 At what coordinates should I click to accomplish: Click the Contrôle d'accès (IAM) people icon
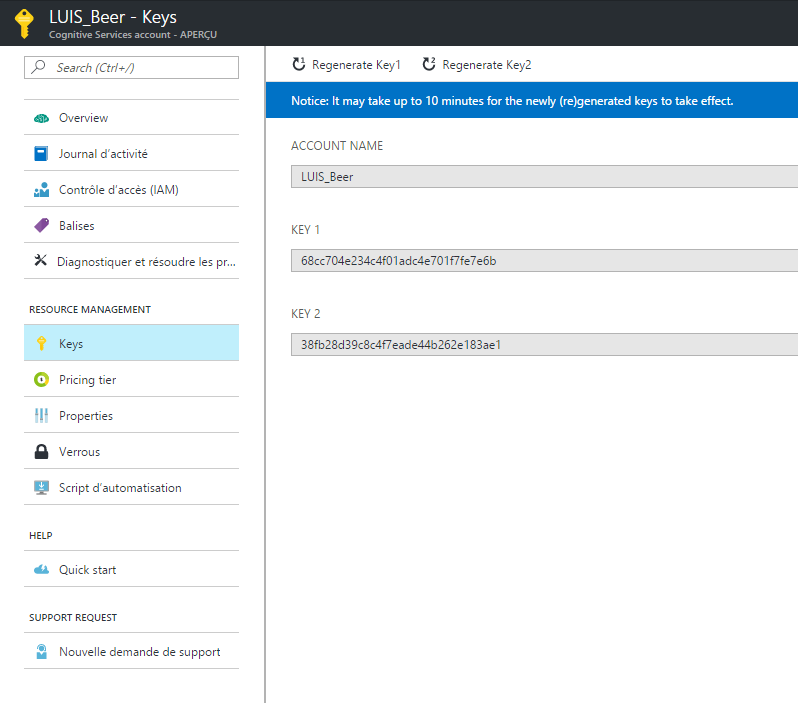click(41, 190)
